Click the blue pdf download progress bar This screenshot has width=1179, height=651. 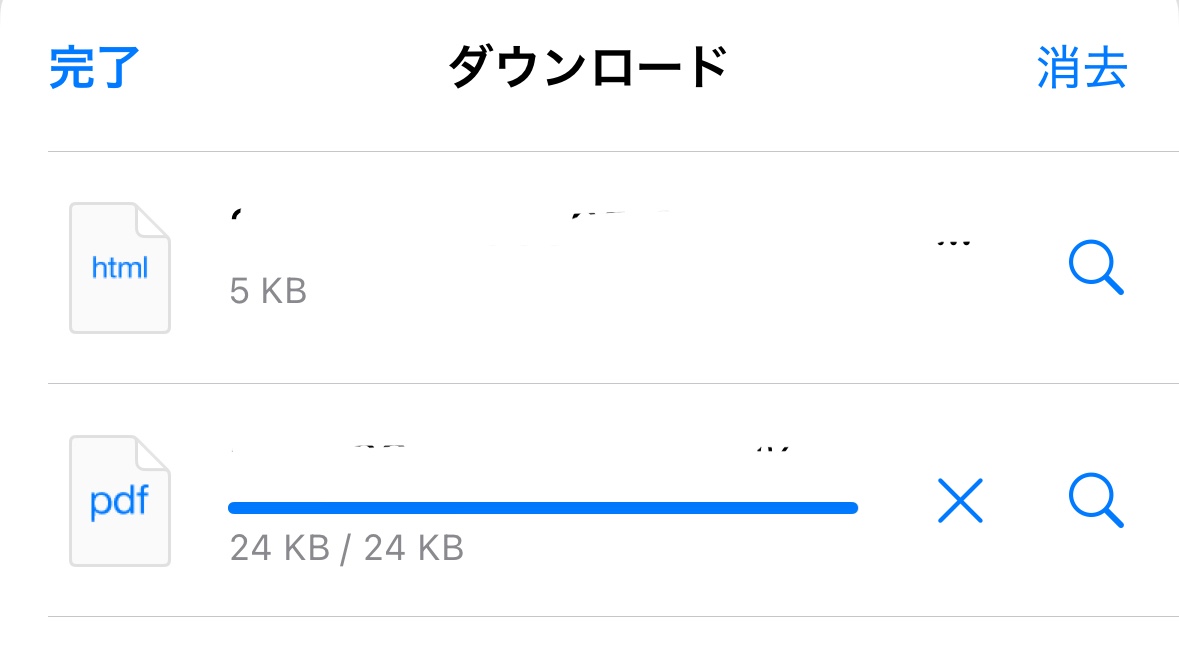point(543,508)
